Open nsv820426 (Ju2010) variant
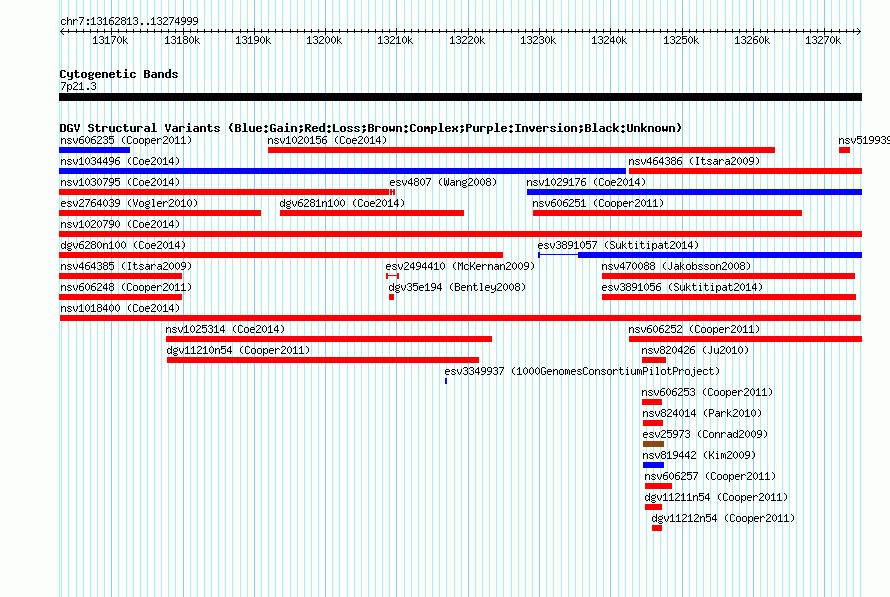 (695, 350)
